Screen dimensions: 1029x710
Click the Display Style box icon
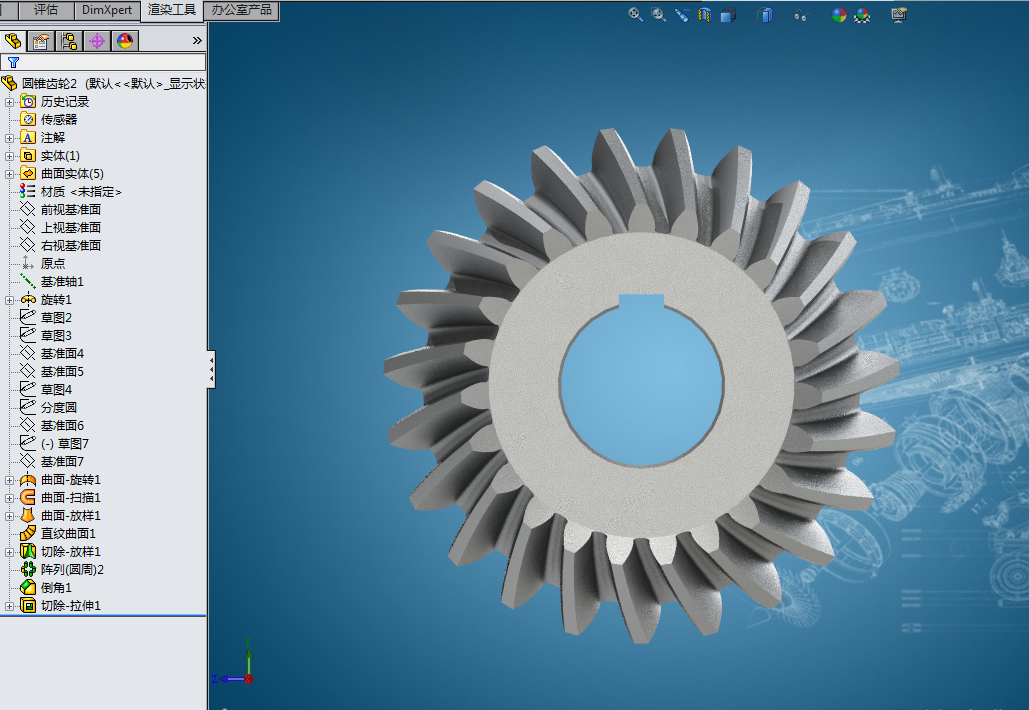765,14
